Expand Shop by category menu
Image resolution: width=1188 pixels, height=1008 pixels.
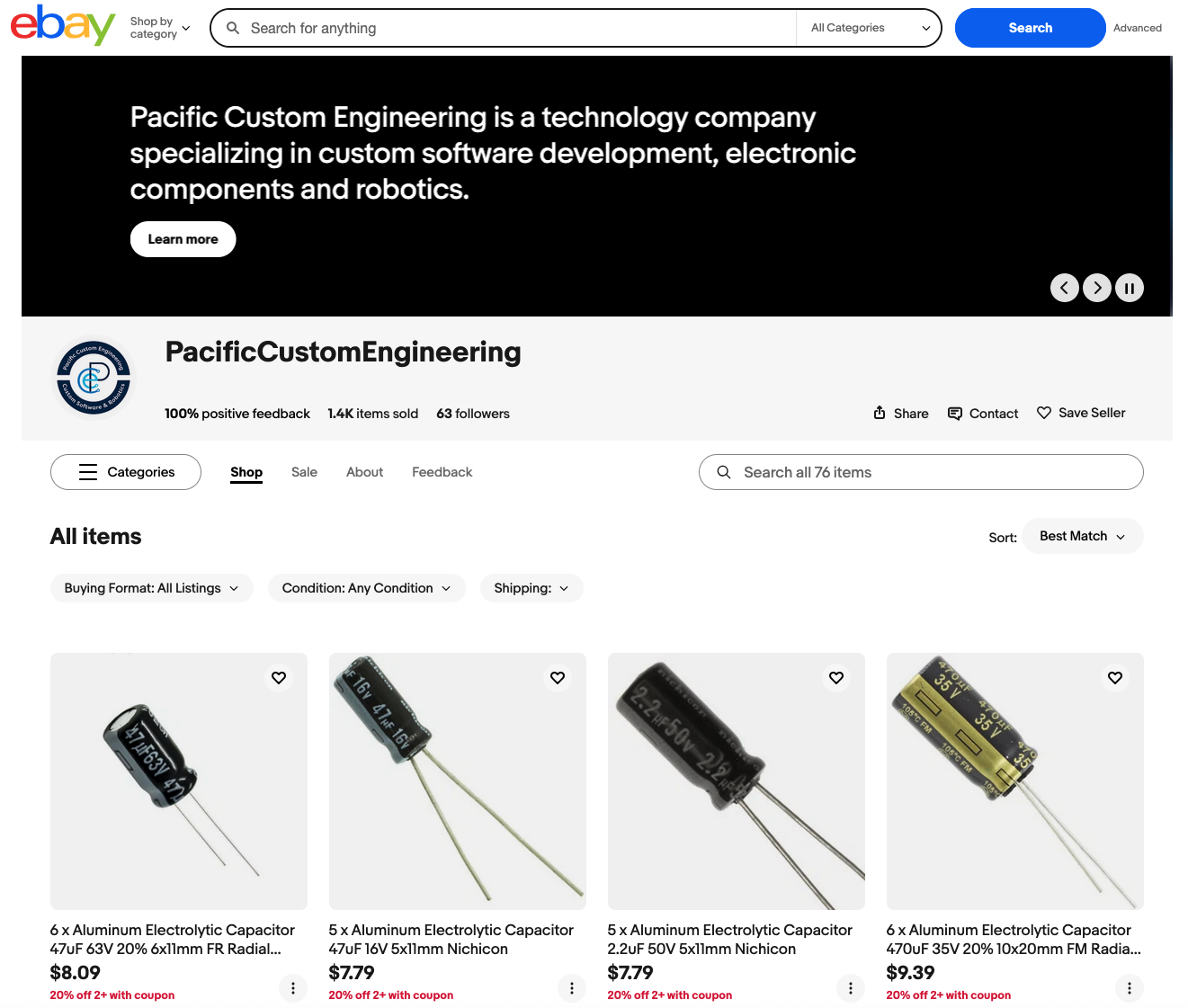160,28
